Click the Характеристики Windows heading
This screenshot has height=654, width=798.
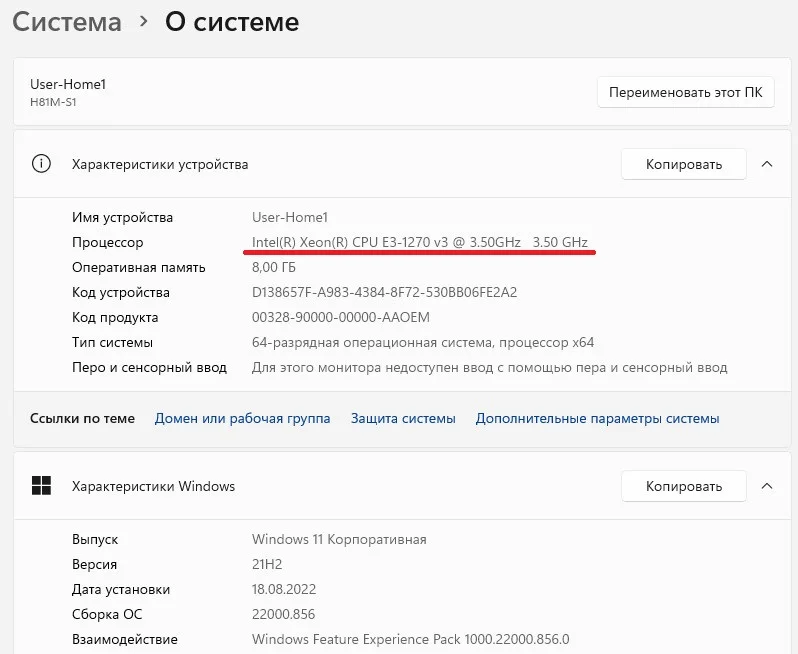153,486
